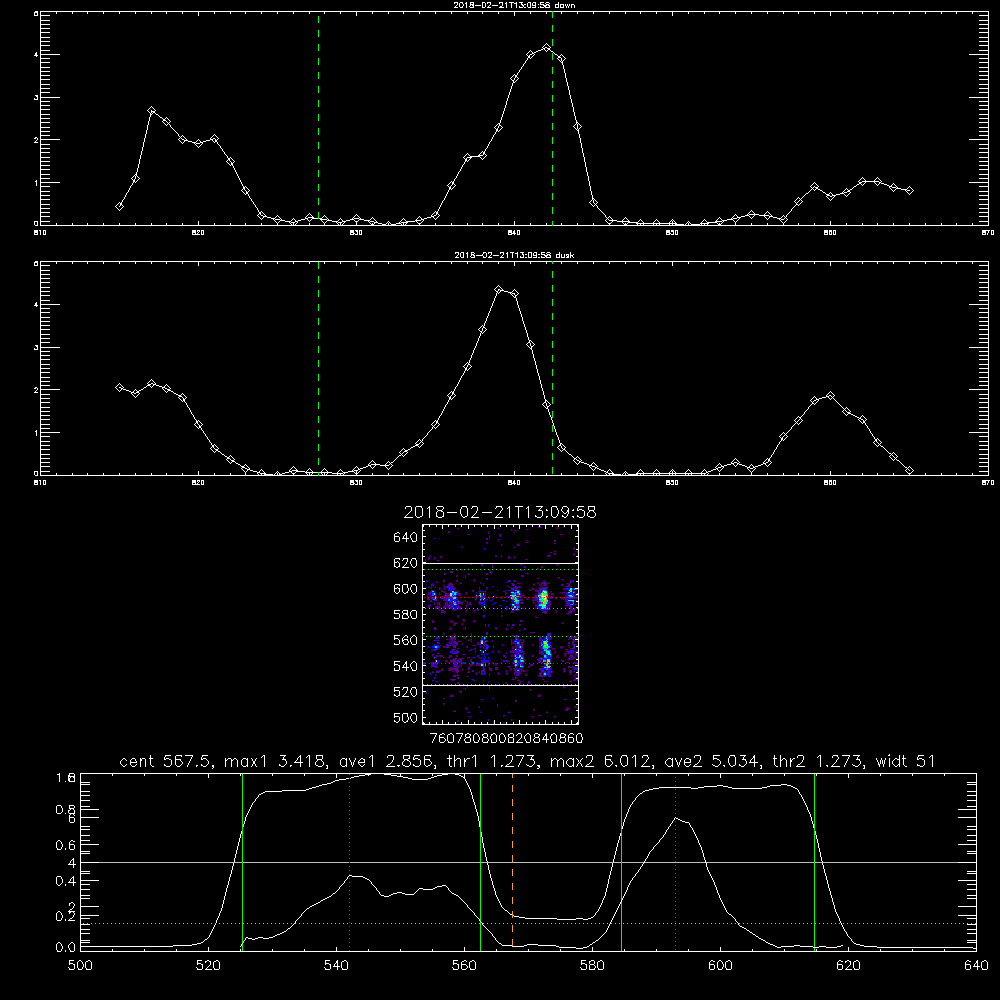Screen dimensions: 1000x1000
Task: Click the first data diamond of the dawn curve
Action: tap(119, 207)
